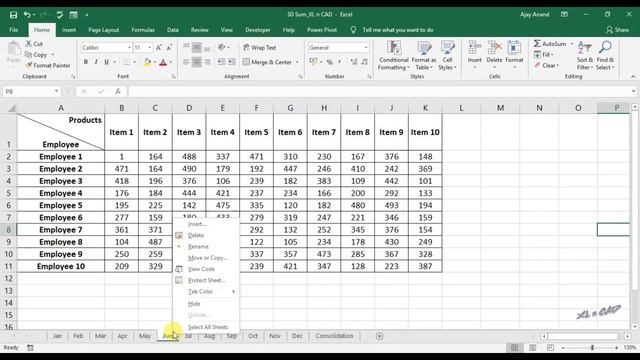Click Merge & Center

pyautogui.click(x=267, y=62)
